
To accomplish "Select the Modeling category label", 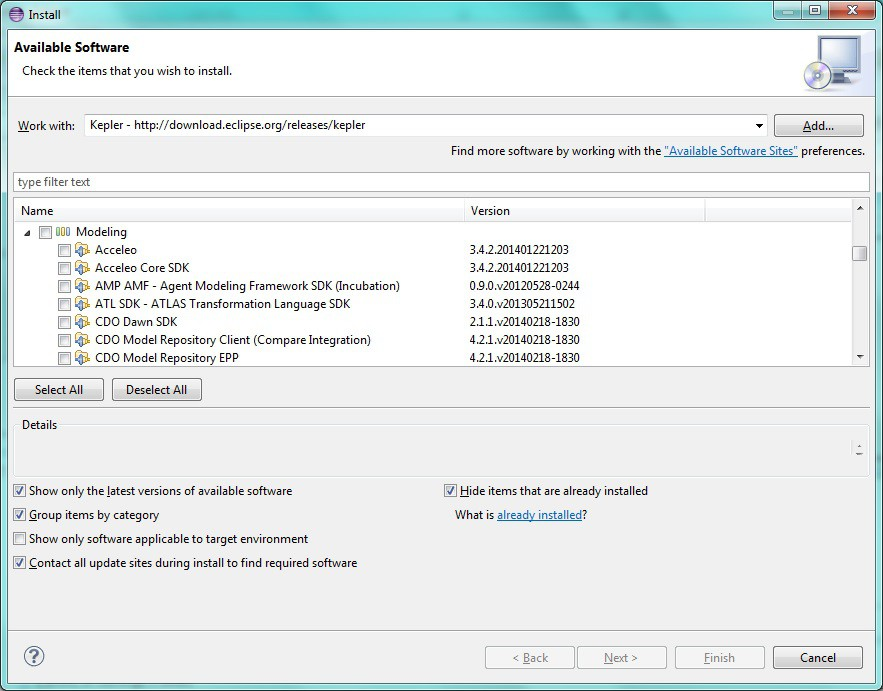I will 101,231.
